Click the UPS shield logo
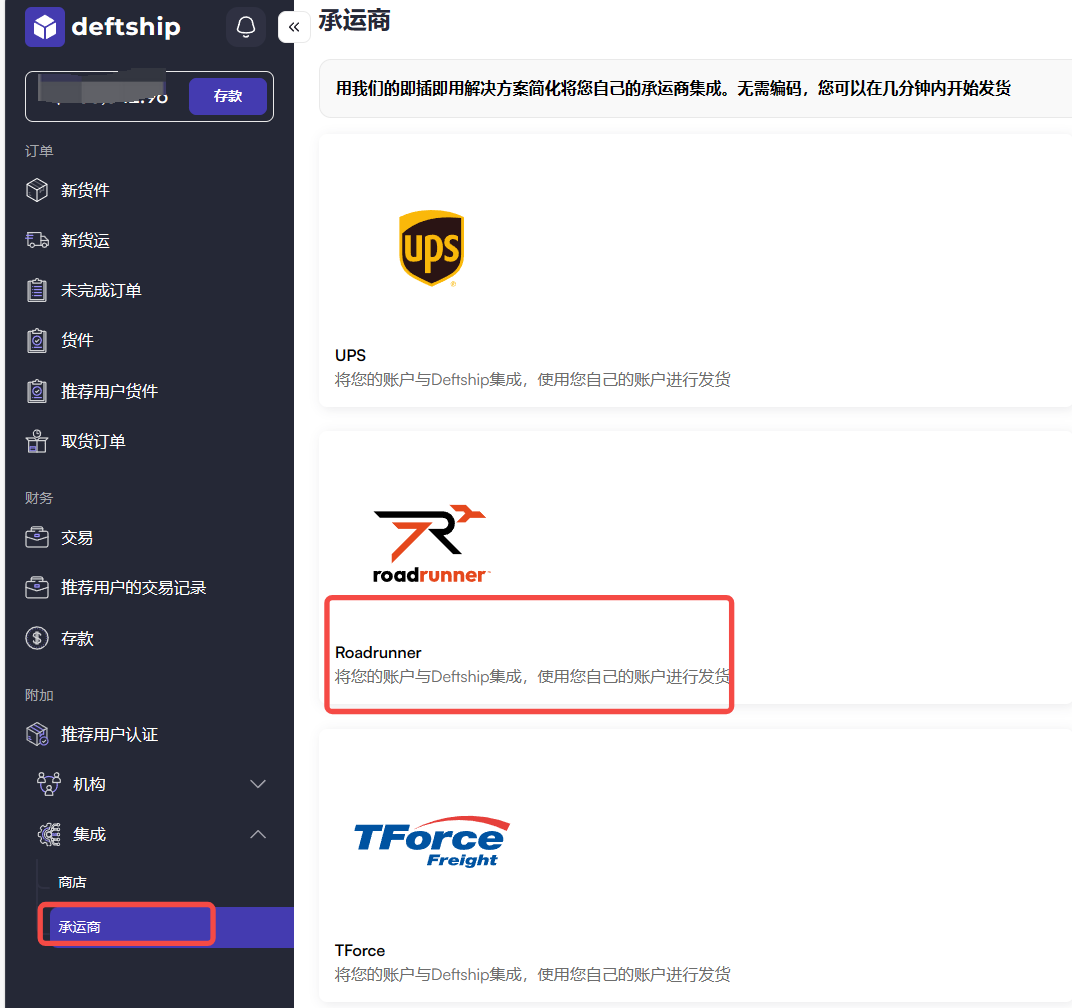Viewport: 1072px width, 1008px height. point(431,248)
